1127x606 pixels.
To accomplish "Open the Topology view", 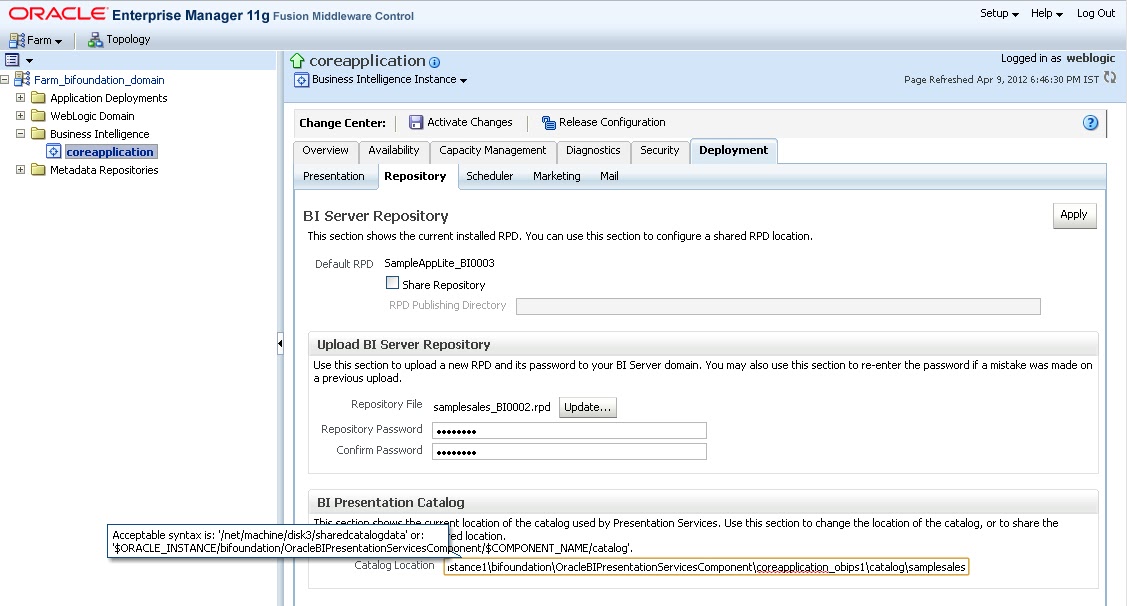I will click(118, 39).
